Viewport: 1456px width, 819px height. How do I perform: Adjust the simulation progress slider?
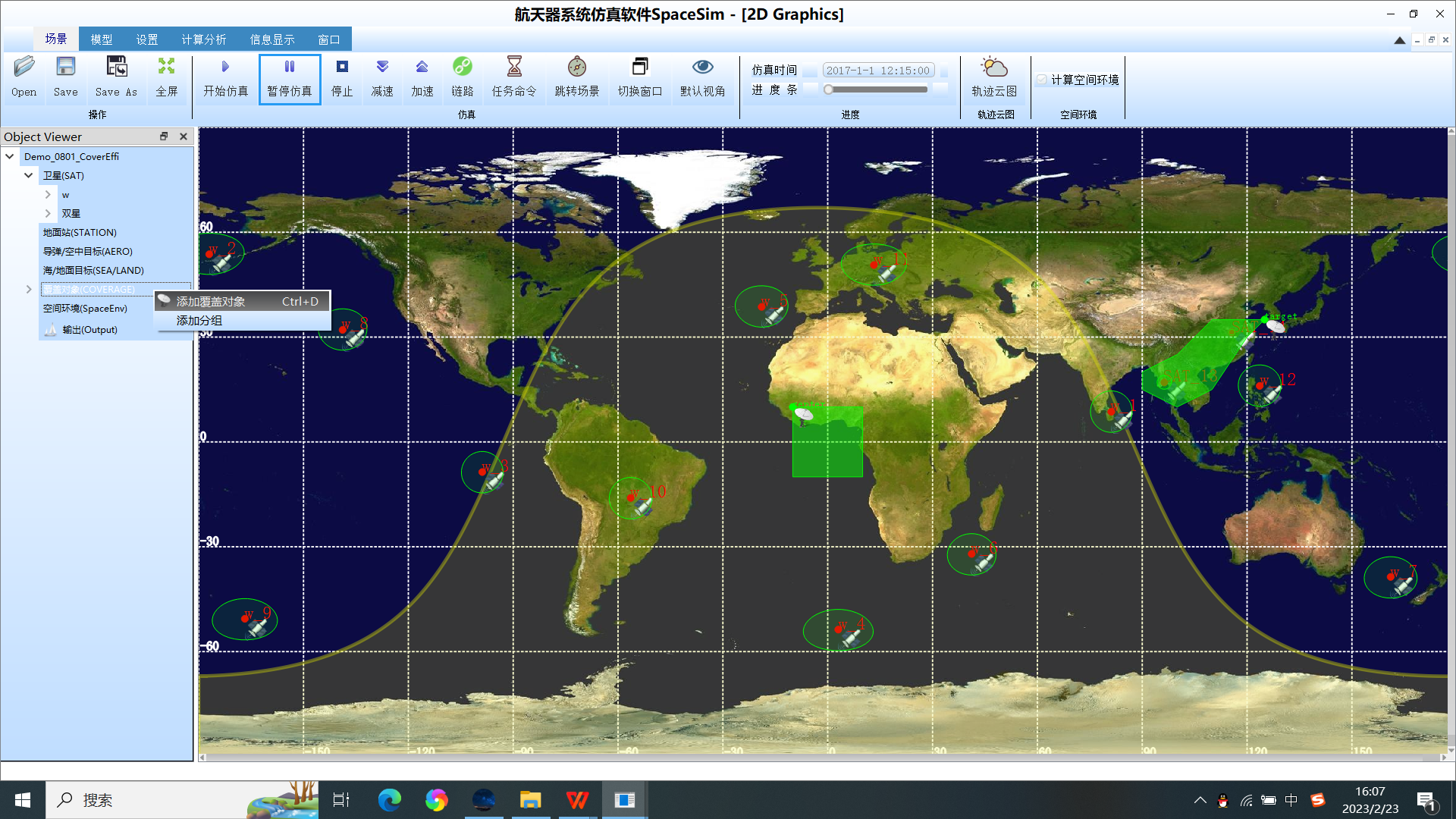click(x=876, y=89)
